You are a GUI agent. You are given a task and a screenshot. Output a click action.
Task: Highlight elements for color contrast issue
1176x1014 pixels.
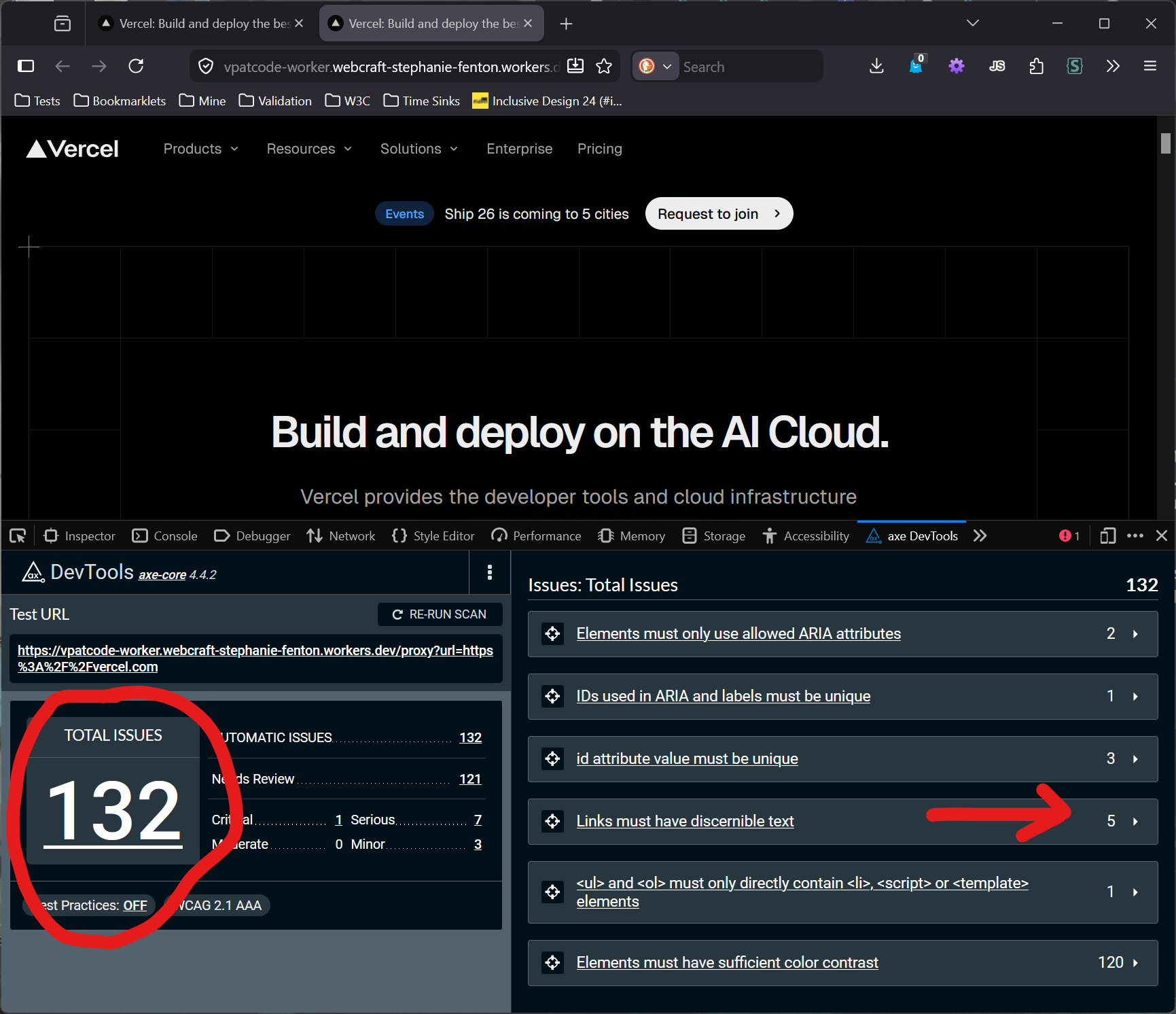[x=552, y=963]
